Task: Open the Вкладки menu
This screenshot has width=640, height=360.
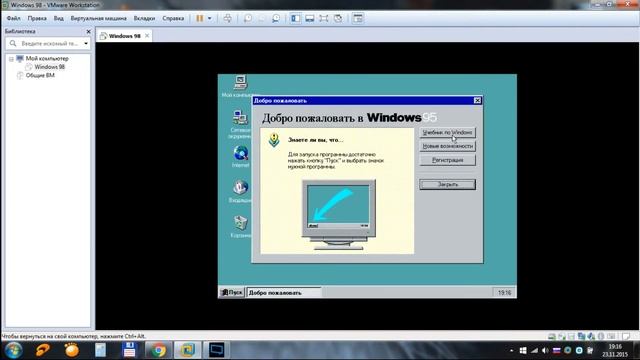Action: click(x=144, y=18)
